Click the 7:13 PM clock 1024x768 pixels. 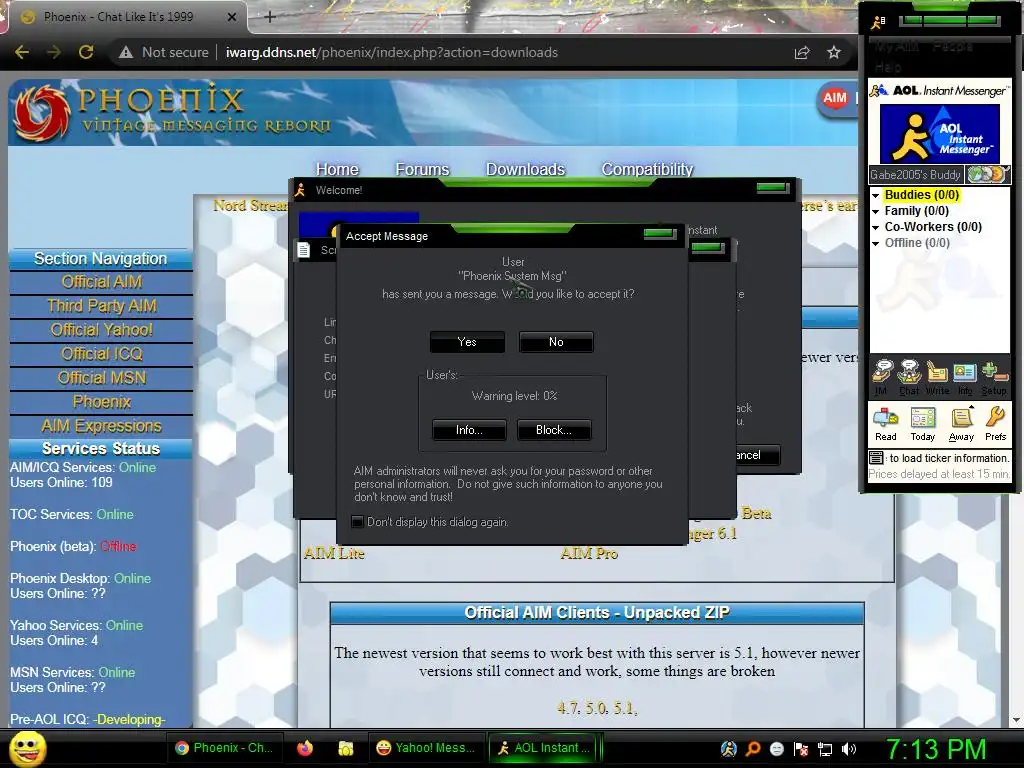[935, 749]
